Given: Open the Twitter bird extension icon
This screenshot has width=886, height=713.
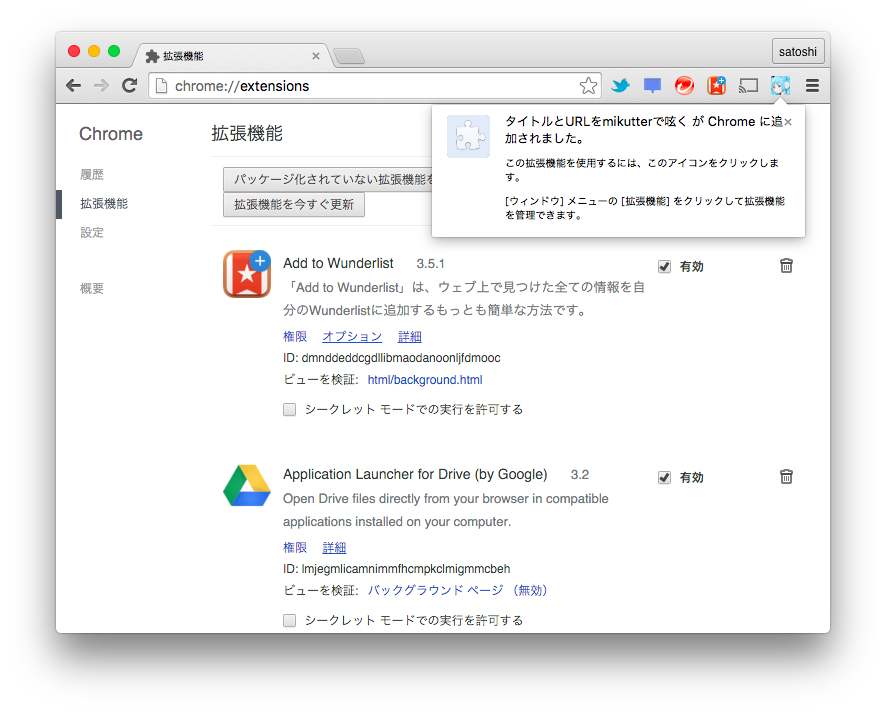Looking at the screenshot, I should [620, 86].
